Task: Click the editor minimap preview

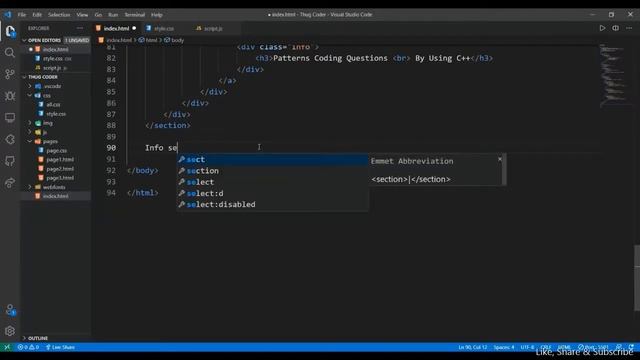Action: click(x=614, y=76)
